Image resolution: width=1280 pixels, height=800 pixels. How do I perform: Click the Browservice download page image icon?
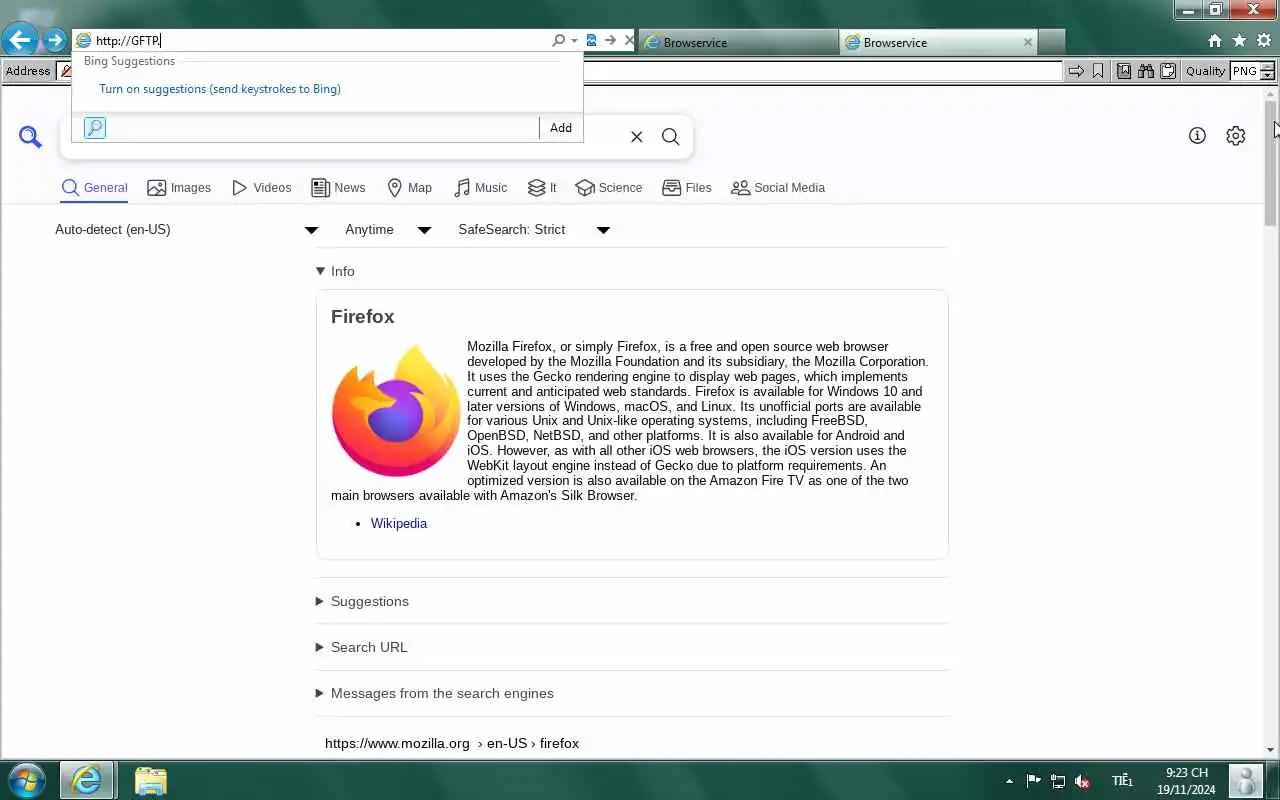pos(1124,71)
